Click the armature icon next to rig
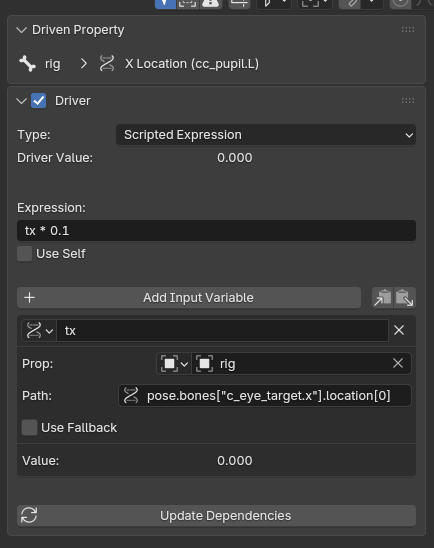The image size is (434, 548). click(x=28, y=64)
